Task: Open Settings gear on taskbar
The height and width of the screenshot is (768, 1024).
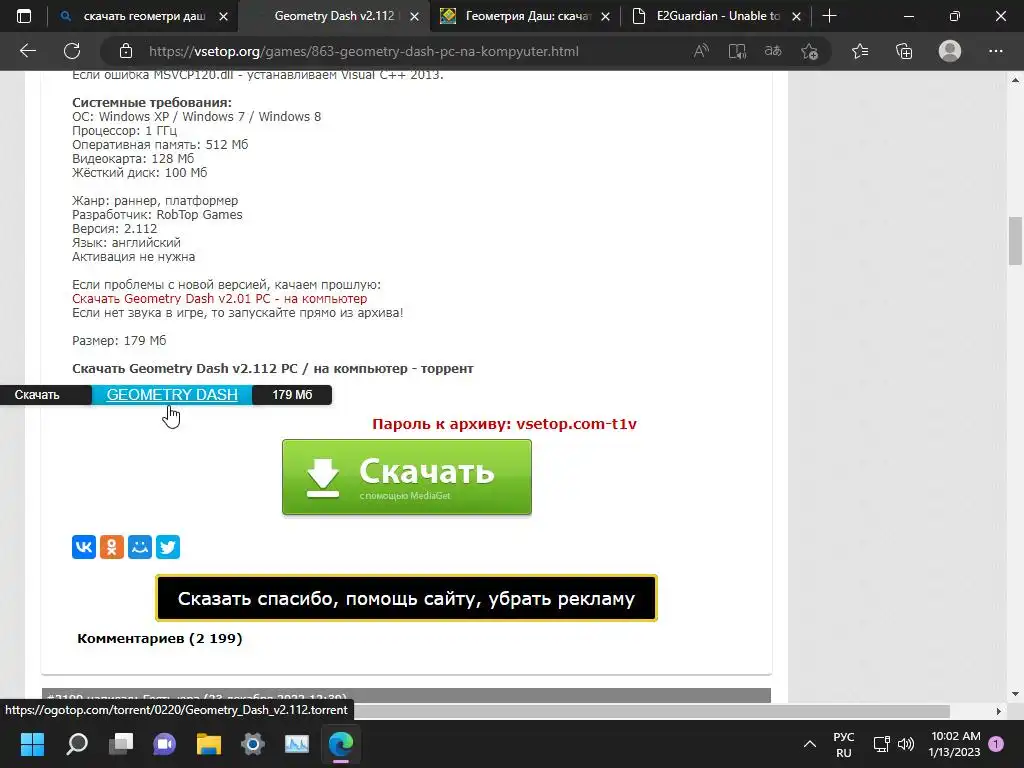Action: pyautogui.click(x=253, y=743)
